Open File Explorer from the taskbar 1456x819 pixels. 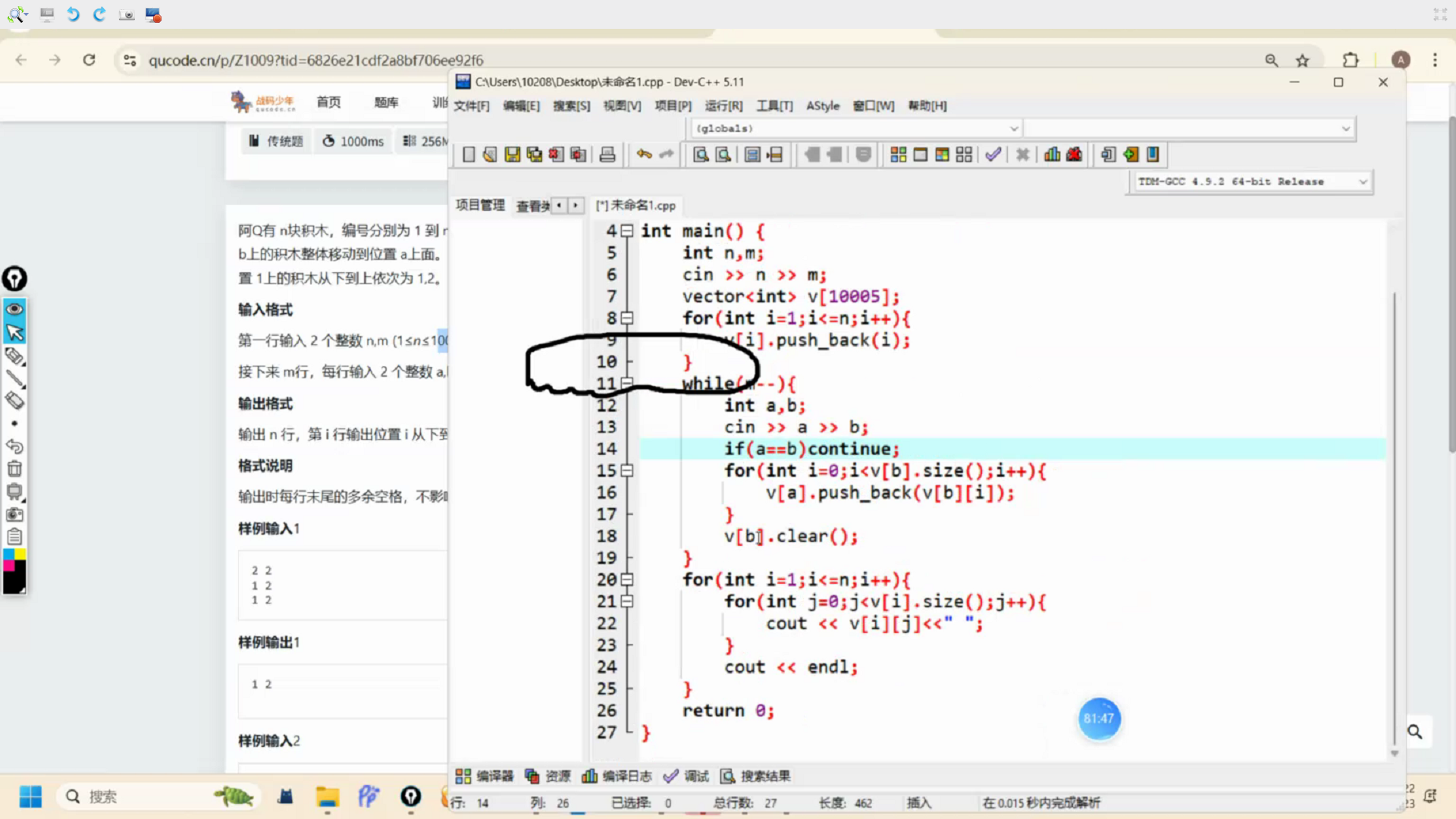click(x=328, y=796)
